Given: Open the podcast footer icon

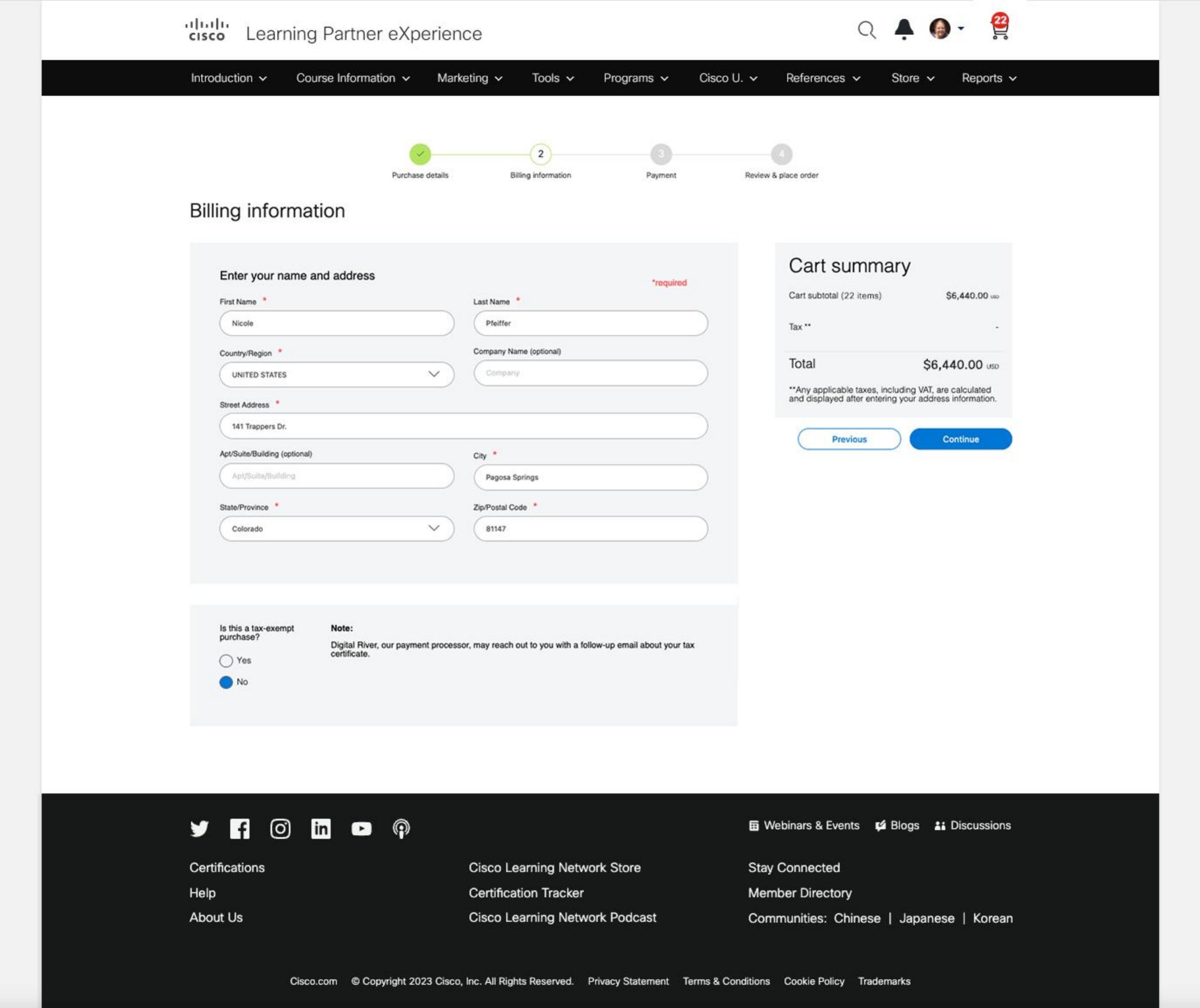Looking at the screenshot, I should coord(401,829).
